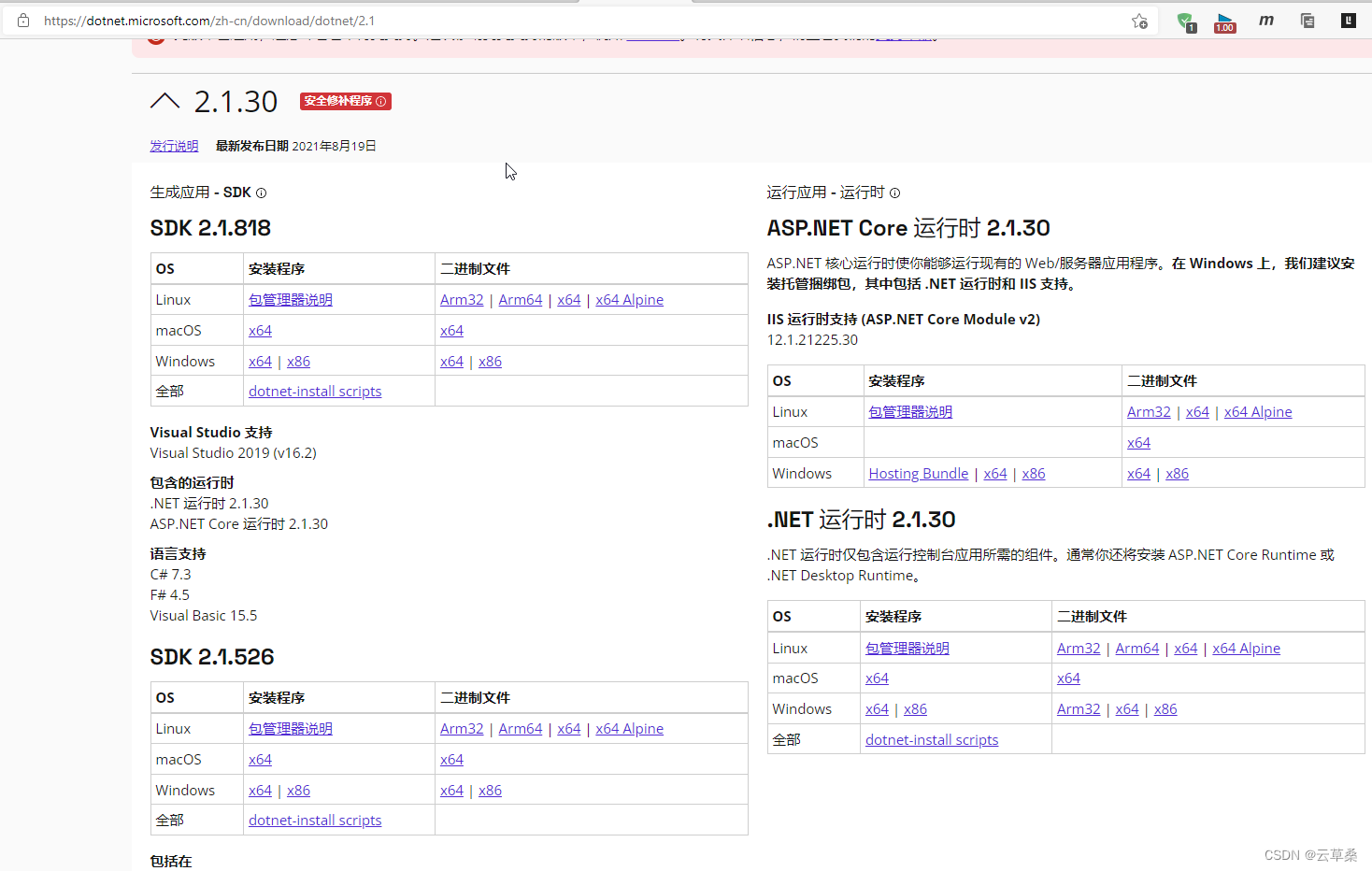Viewport: 1372px width, 871px height.
Task: Download SDK 2.1.818 Windows x64 installer
Action: [x=260, y=362]
